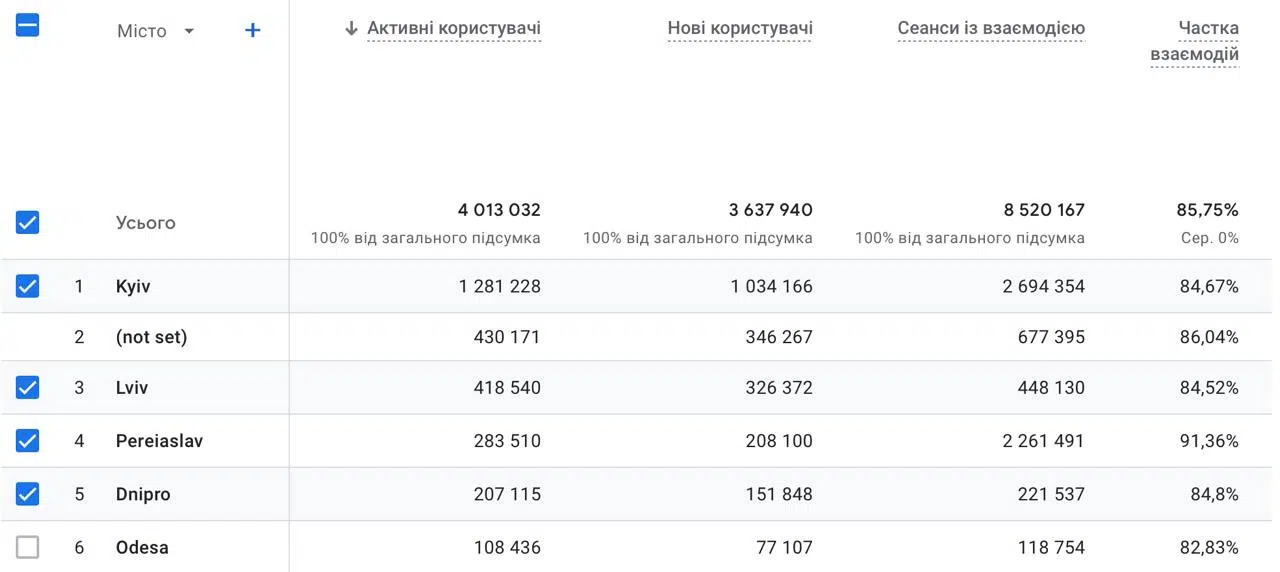Click the descending sort arrow icon

pos(351,29)
